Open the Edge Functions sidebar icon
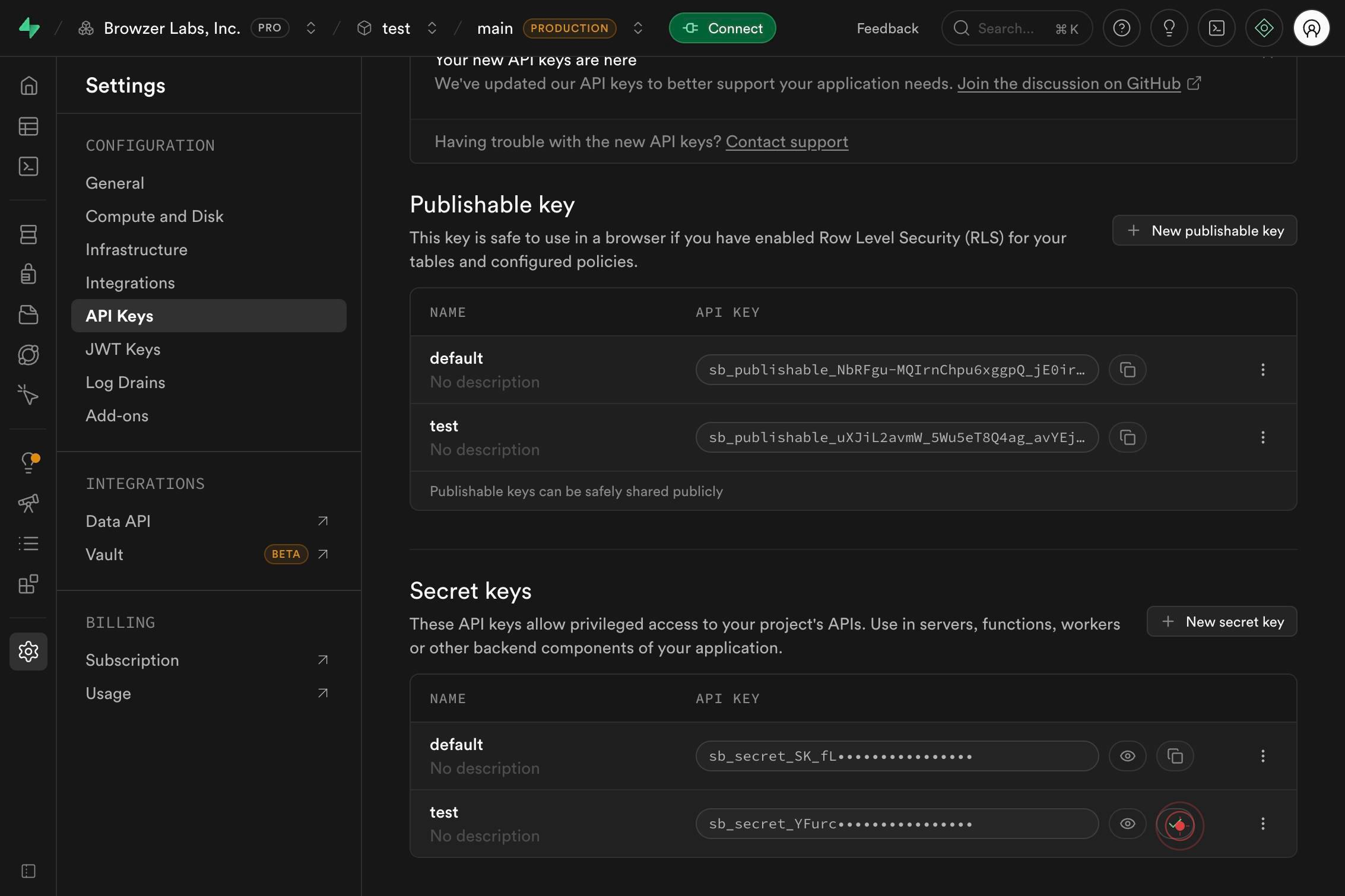1345x896 pixels. click(28, 355)
